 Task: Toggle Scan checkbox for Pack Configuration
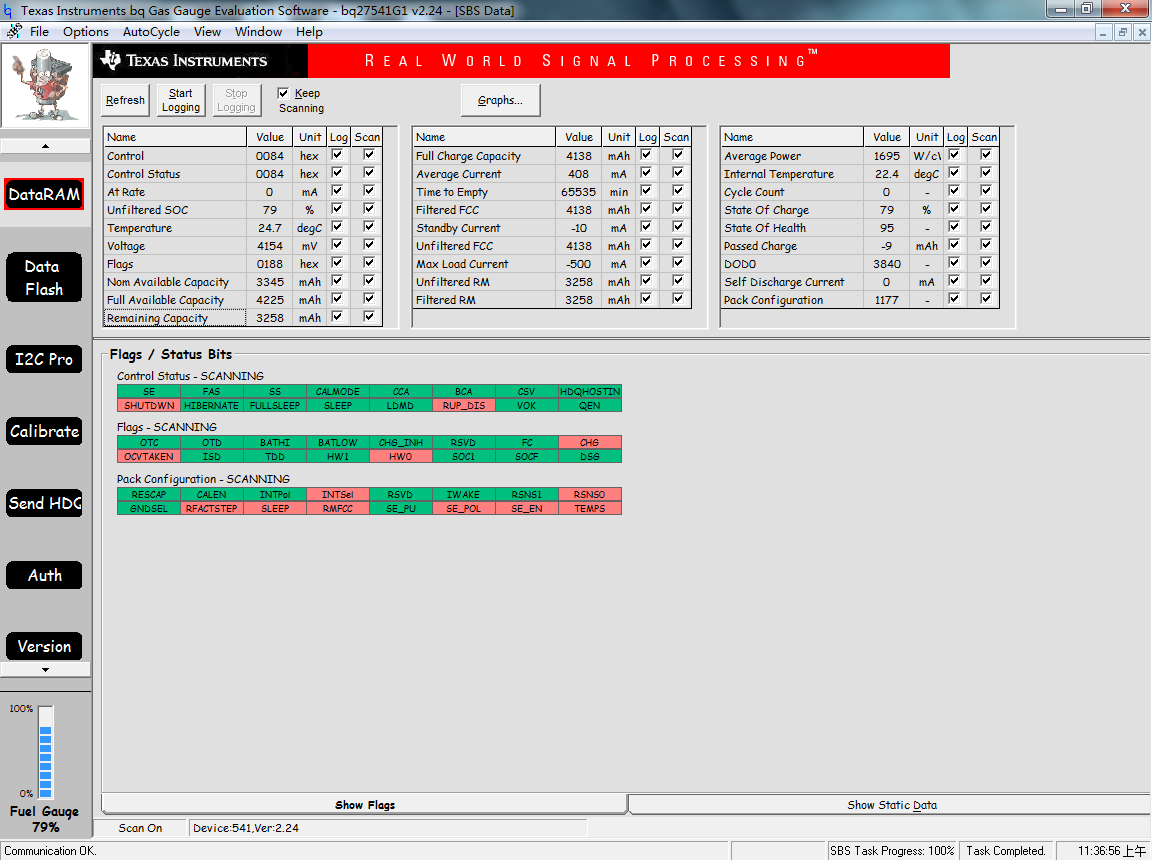click(x=986, y=299)
